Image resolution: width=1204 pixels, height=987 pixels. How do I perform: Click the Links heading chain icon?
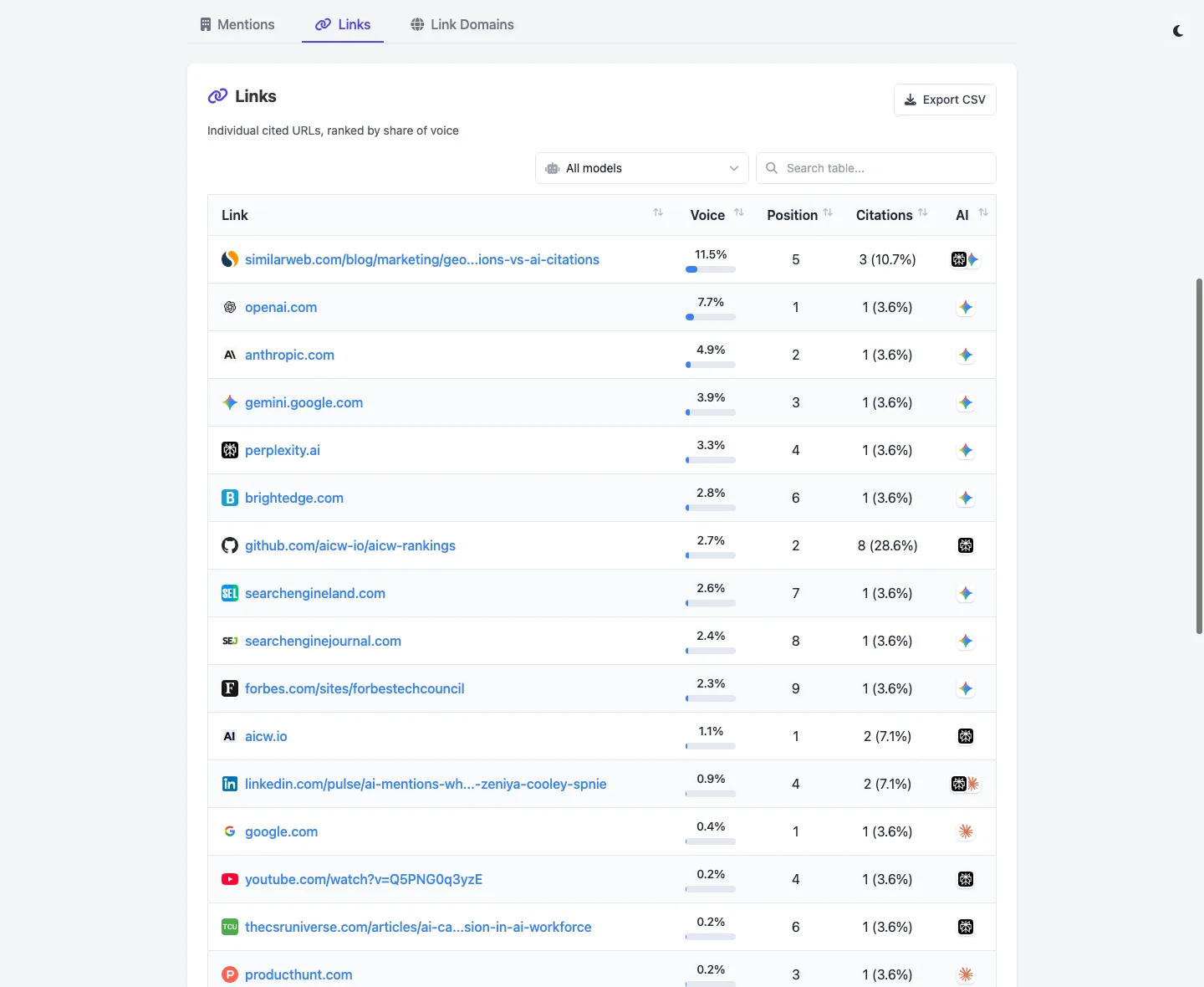coord(217,96)
